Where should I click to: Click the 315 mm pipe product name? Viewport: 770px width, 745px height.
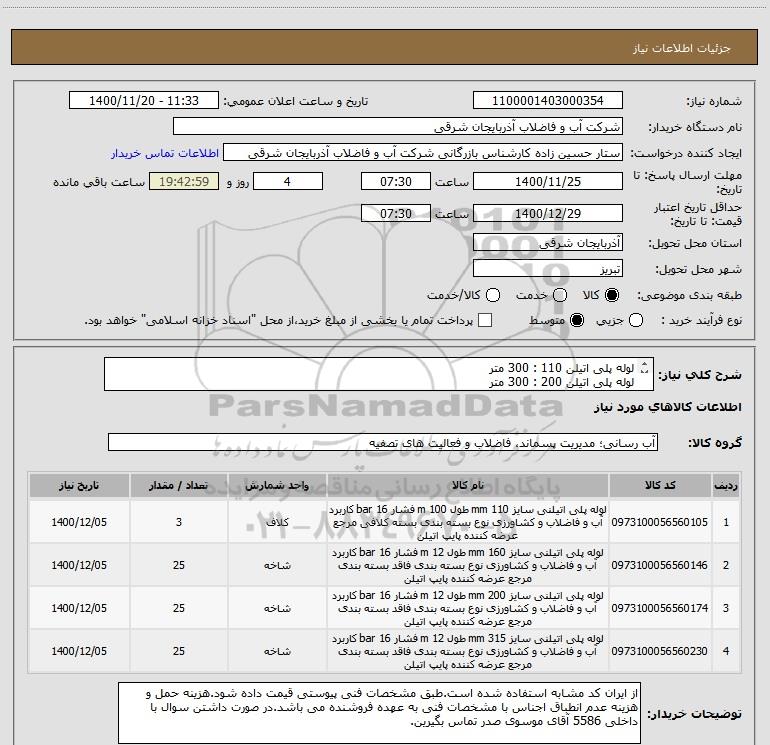point(468,651)
